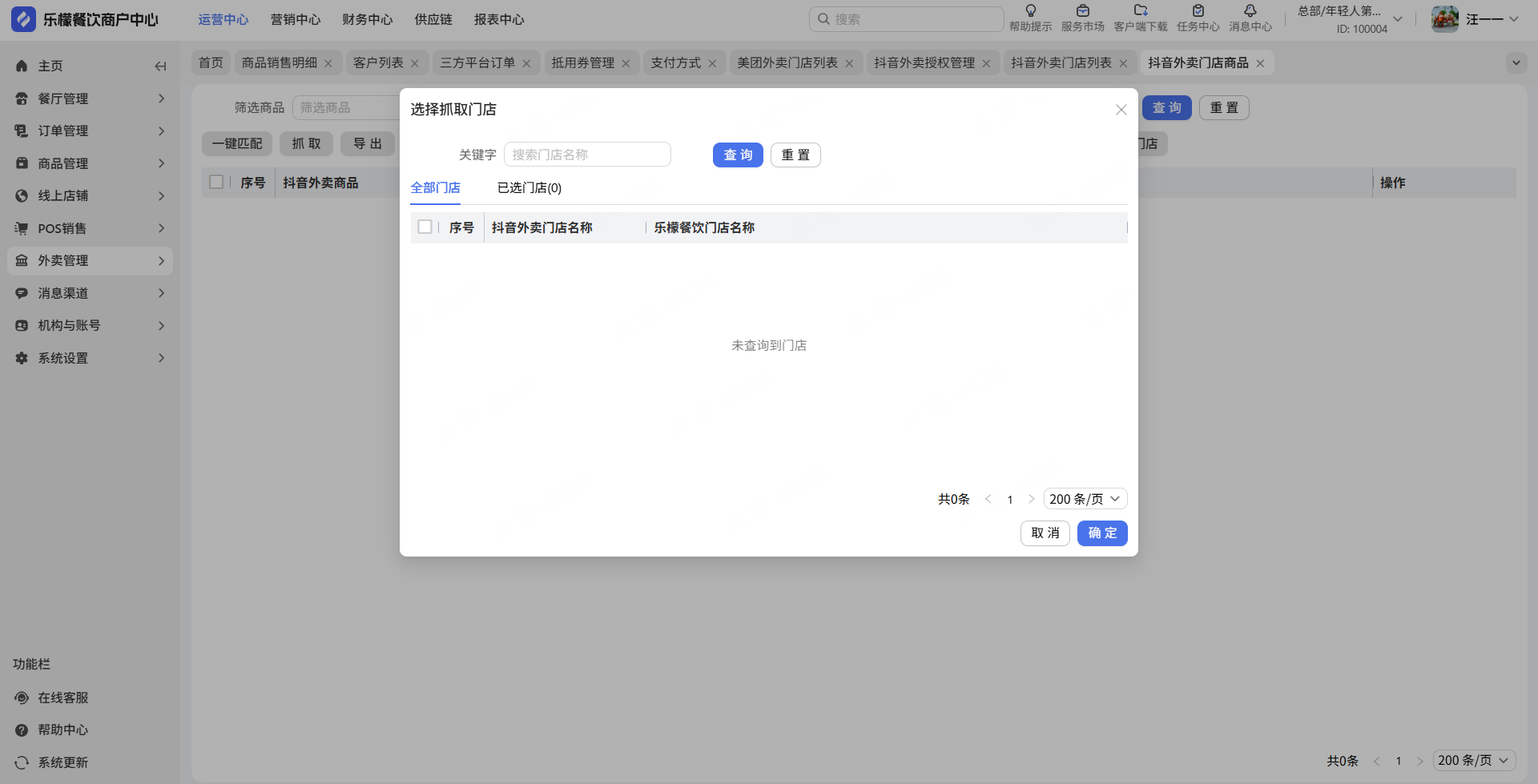The image size is (1538, 784).
Task: Close the 抖音外卖授权管理 tab
Action: click(986, 63)
